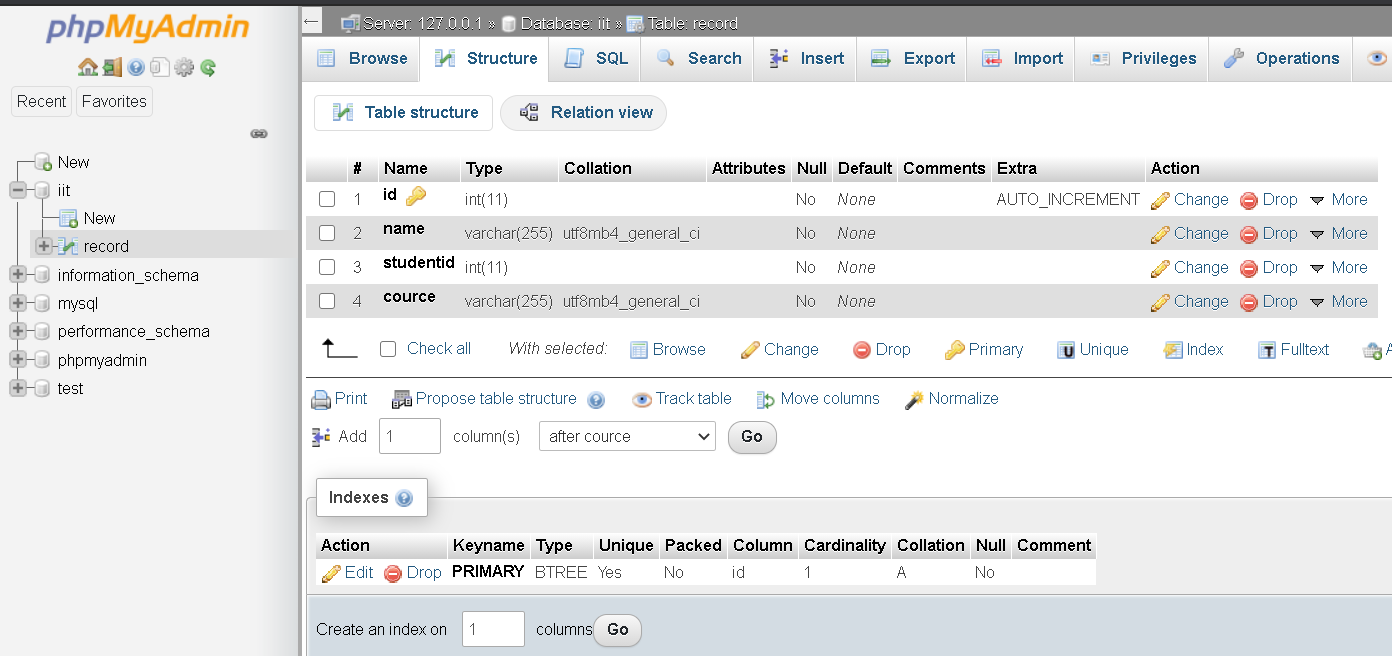The width and height of the screenshot is (1392, 656).
Task: Open the Print view of the table
Action: 339,398
